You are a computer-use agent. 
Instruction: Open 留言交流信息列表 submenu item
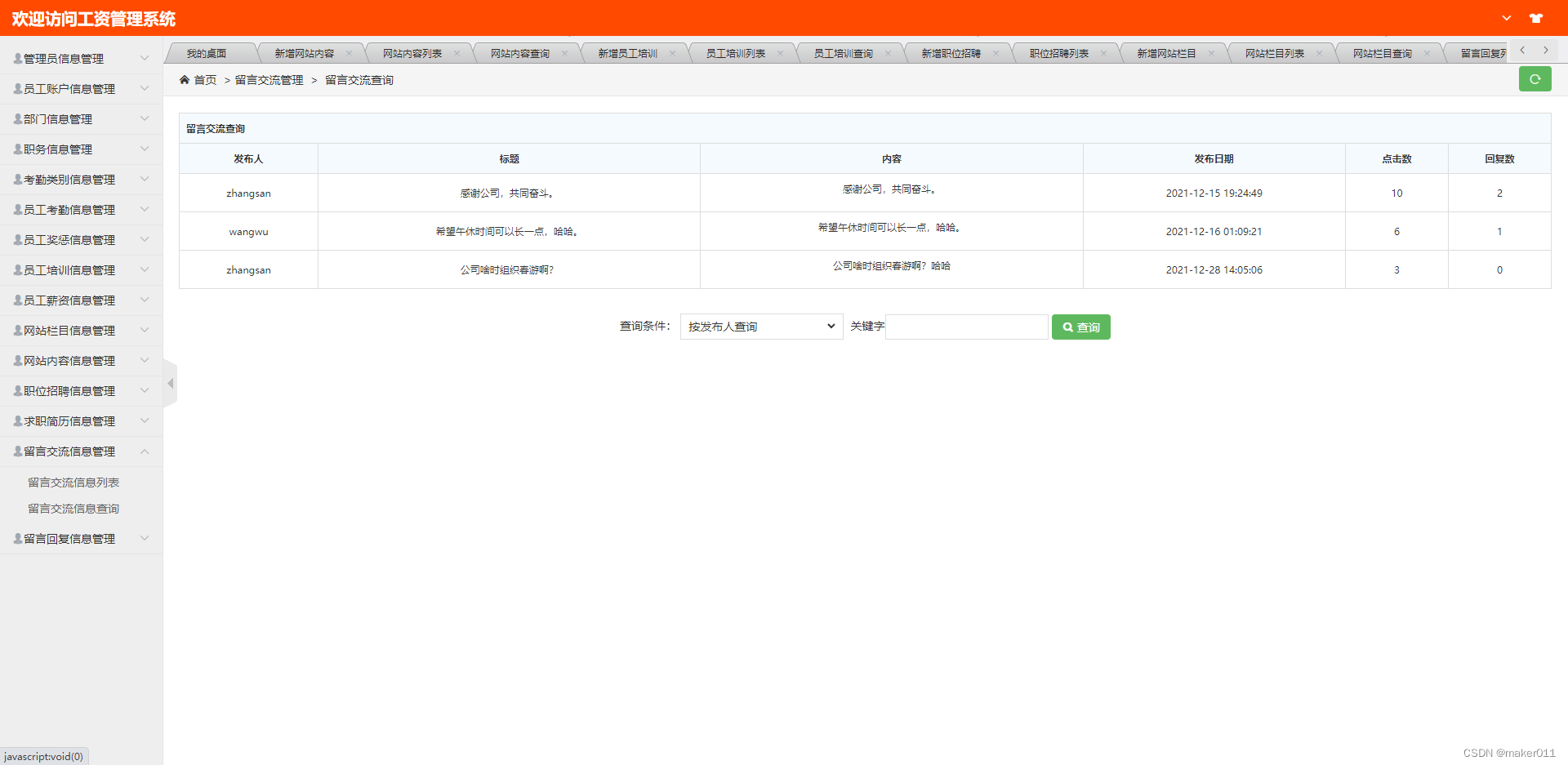click(73, 483)
